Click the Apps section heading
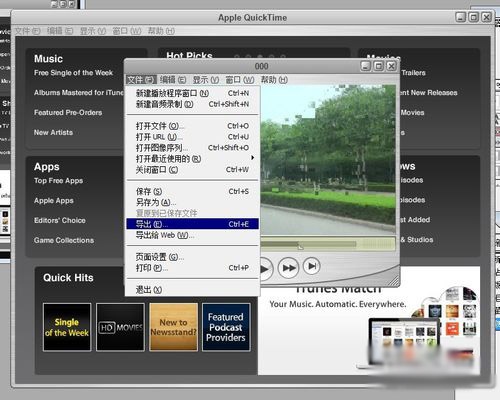500x400 pixels. (47, 167)
